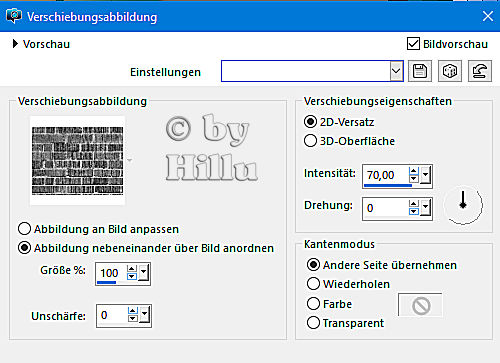Image resolution: width=500 pixels, height=363 pixels.
Task: Select Andere Seite übernehmen edge mode
Action: 382,265
